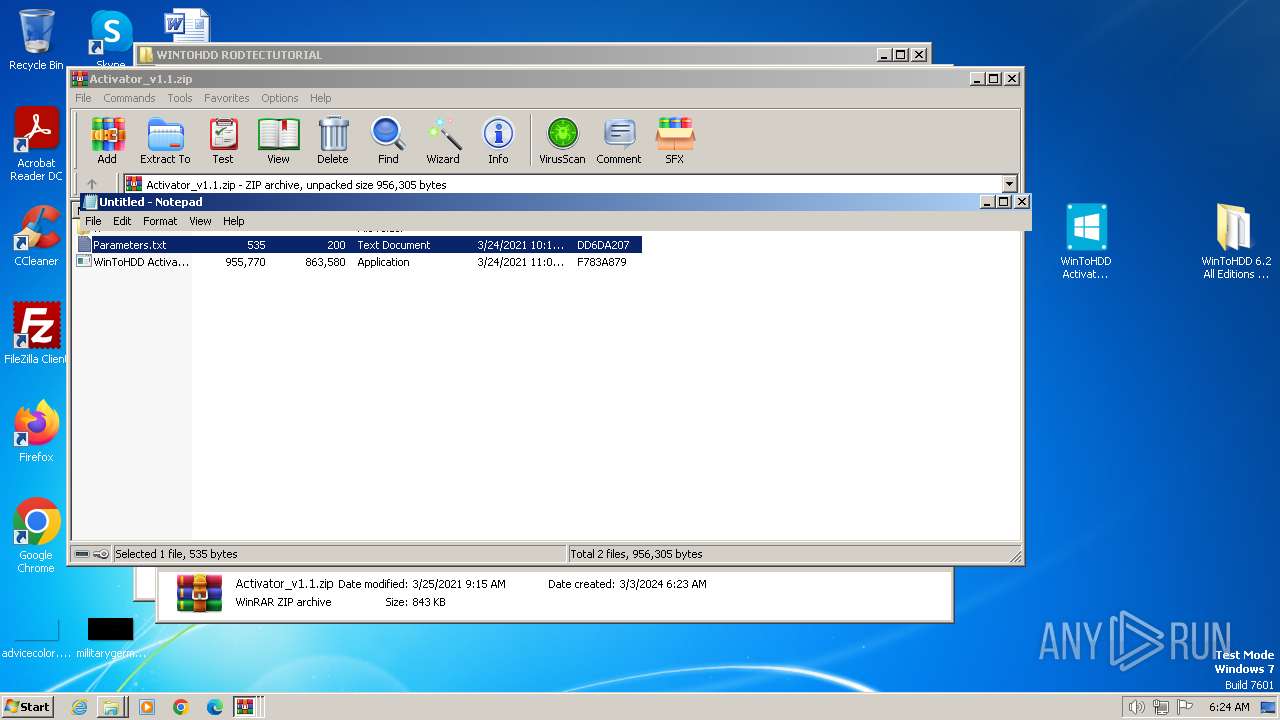Screen dimensions: 1280x720
Task: Open WinToHDD Activat... desktop icon
Action: coord(1086,241)
